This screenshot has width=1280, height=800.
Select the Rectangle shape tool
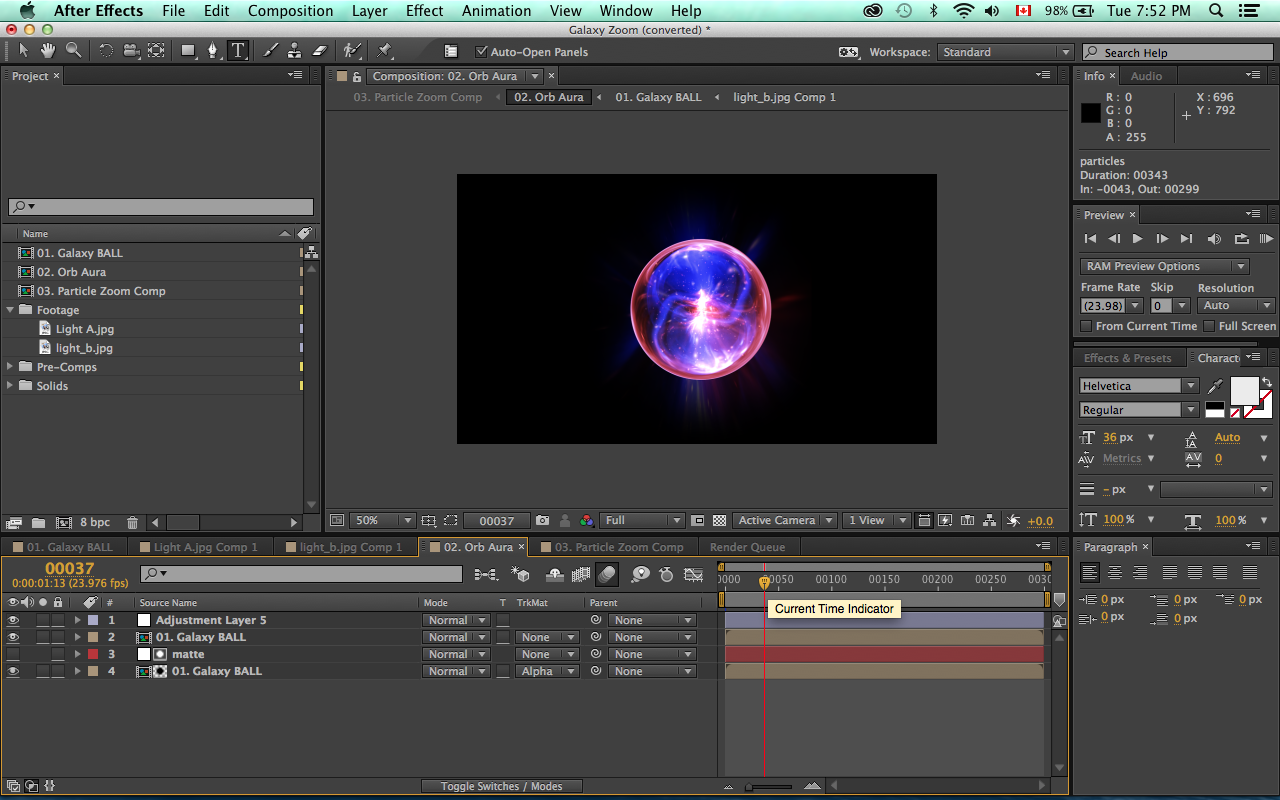coord(188,51)
